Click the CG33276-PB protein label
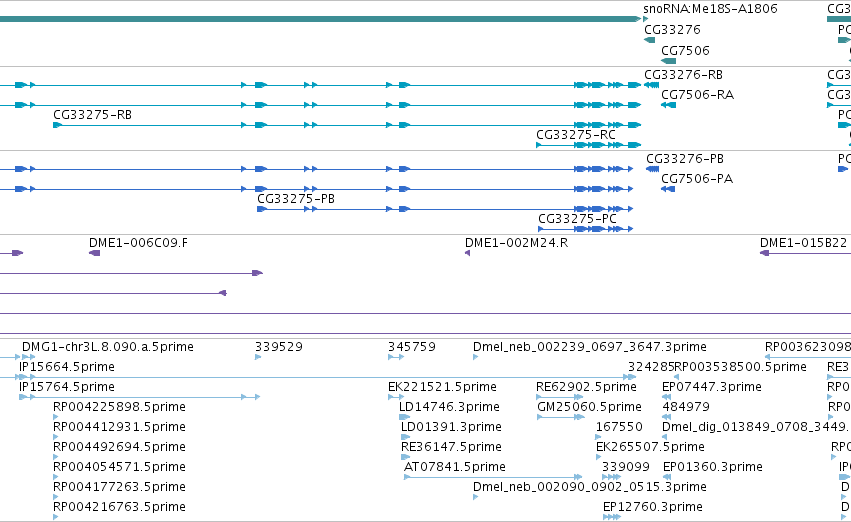 click(684, 159)
